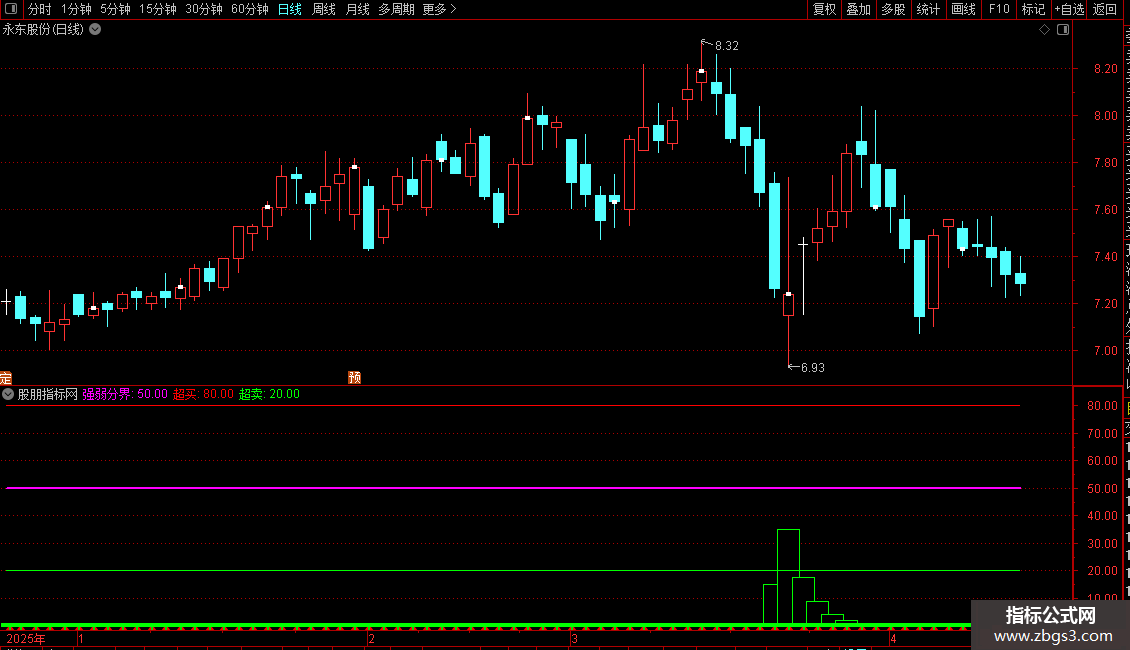Click the 超买: 80.00 indicator label
The width and height of the screenshot is (1130, 650).
tap(203, 394)
